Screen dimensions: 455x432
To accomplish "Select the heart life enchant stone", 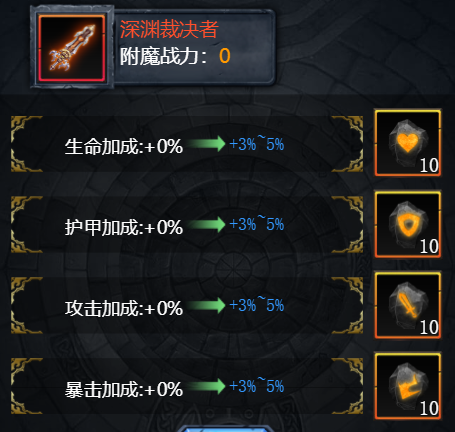I will pos(408,143).
